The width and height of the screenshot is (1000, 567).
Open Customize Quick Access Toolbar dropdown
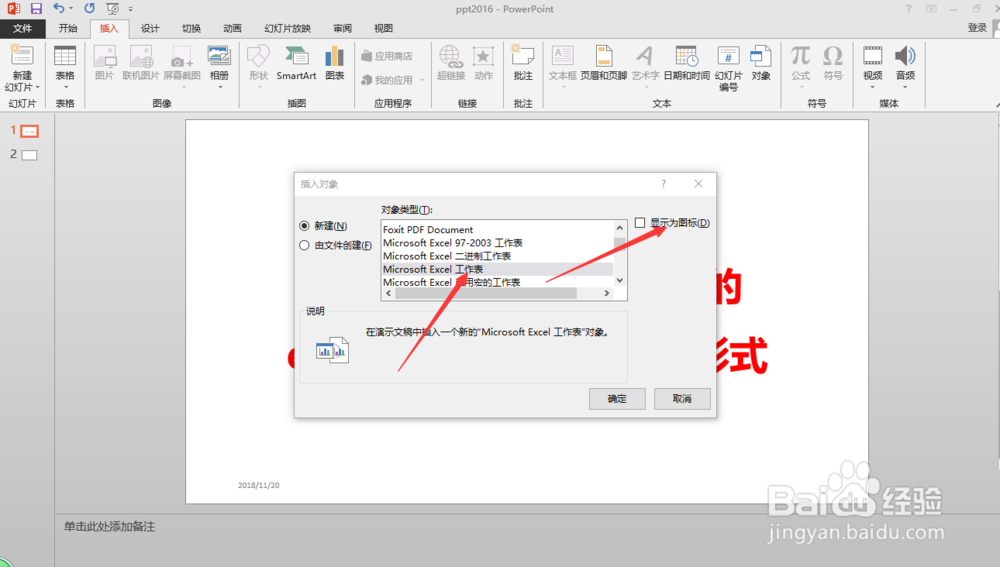click(x=131, y=9)
